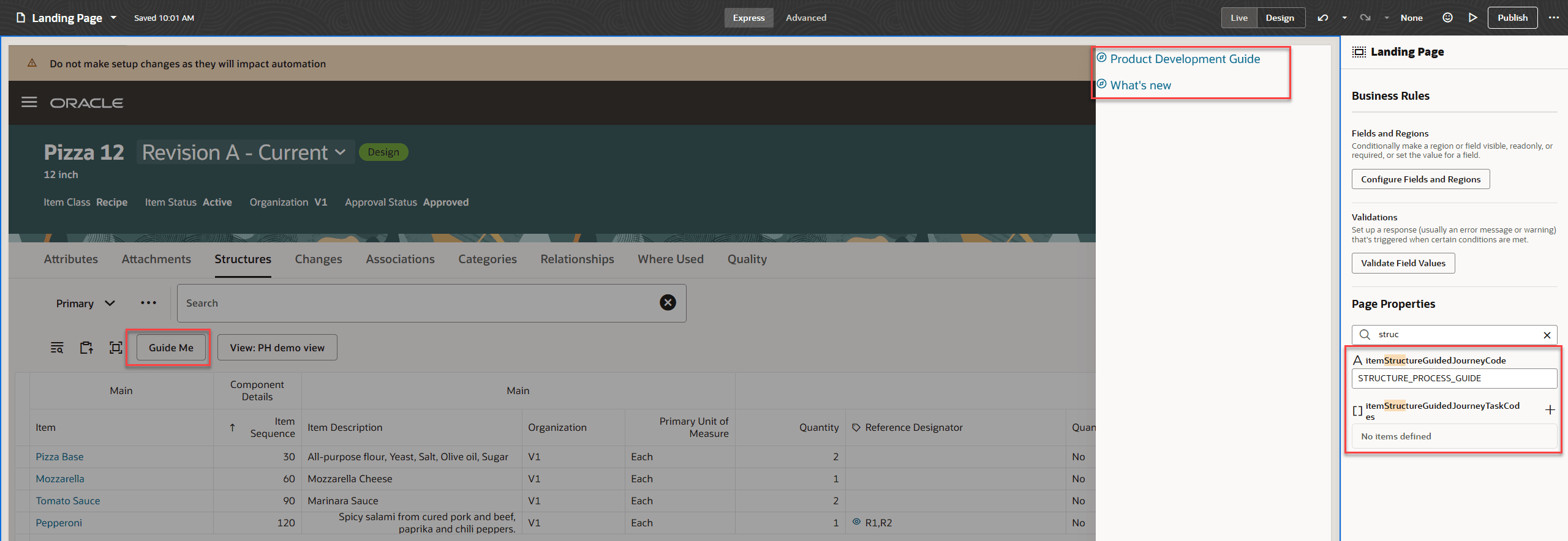Click the Reference Designator tag icon
The image size is (1568, 541).
pos(856,427)
